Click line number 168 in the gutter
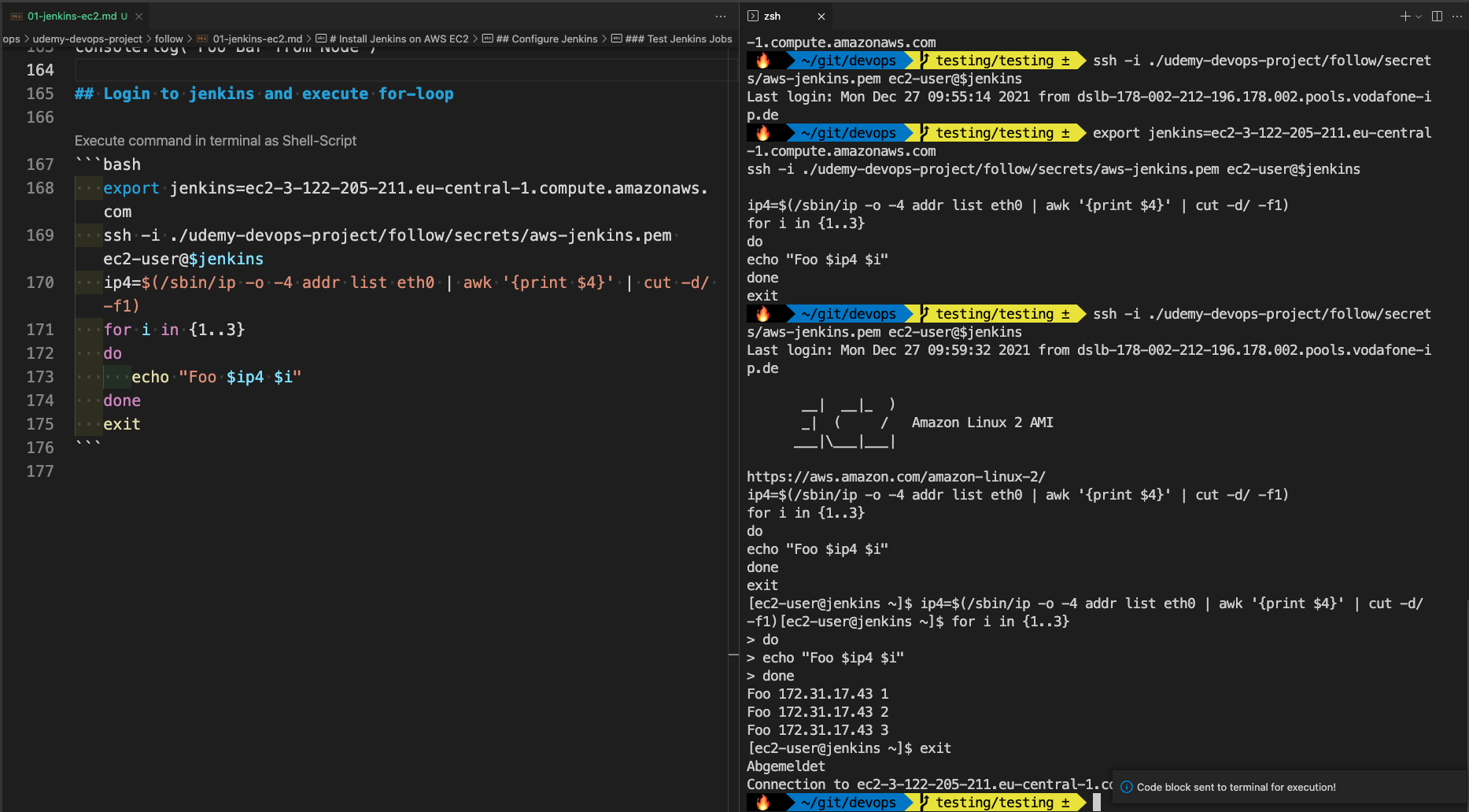 (x=40, y=188)
